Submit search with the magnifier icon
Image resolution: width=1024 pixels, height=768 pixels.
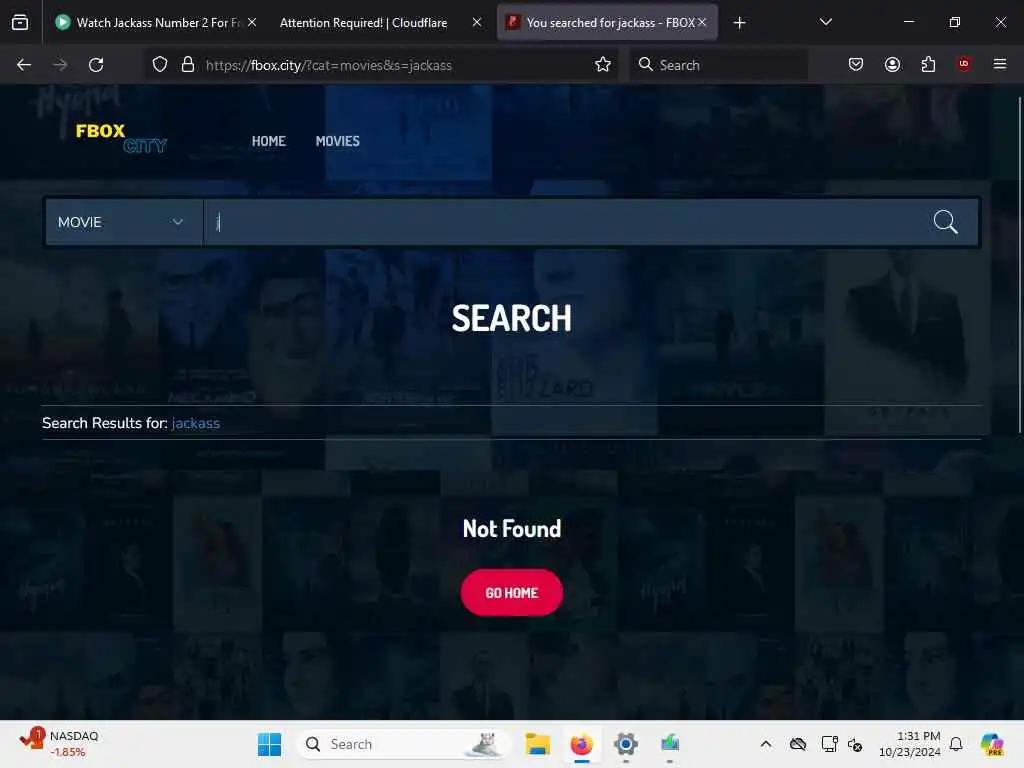click(x=945, y=222)
